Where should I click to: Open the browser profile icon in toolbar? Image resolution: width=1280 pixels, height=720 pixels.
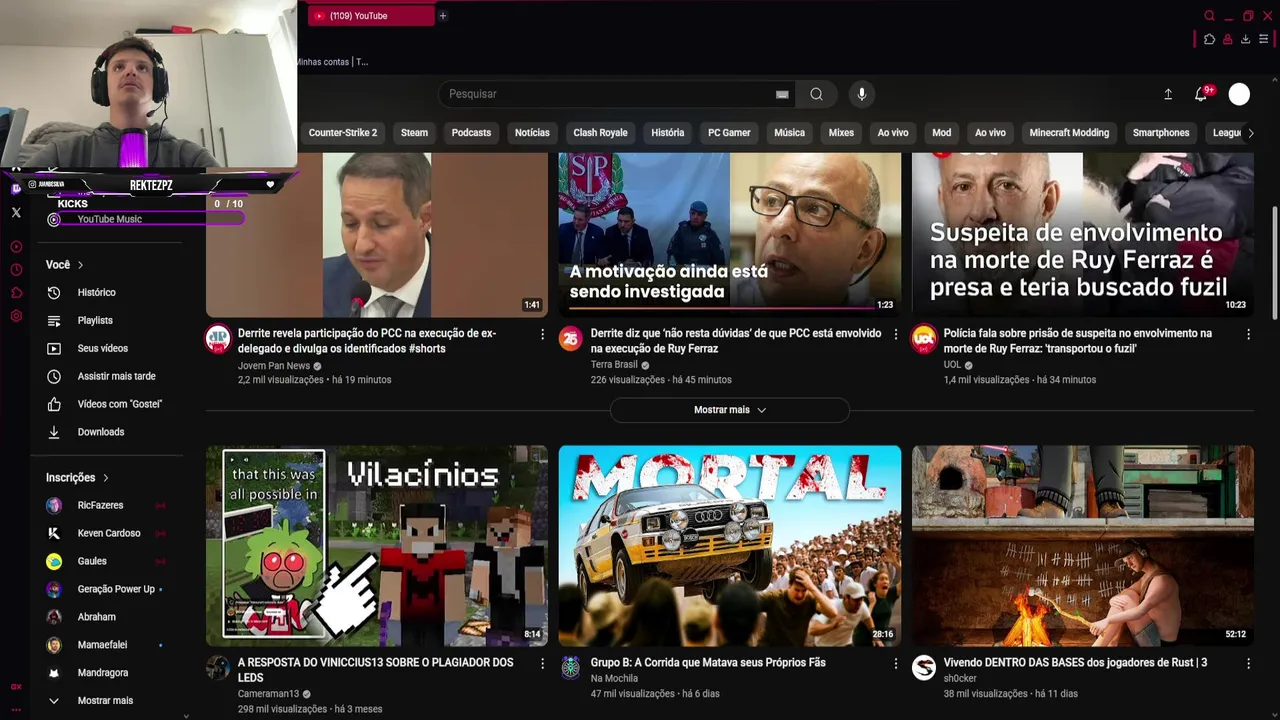tap(1227, 39)
